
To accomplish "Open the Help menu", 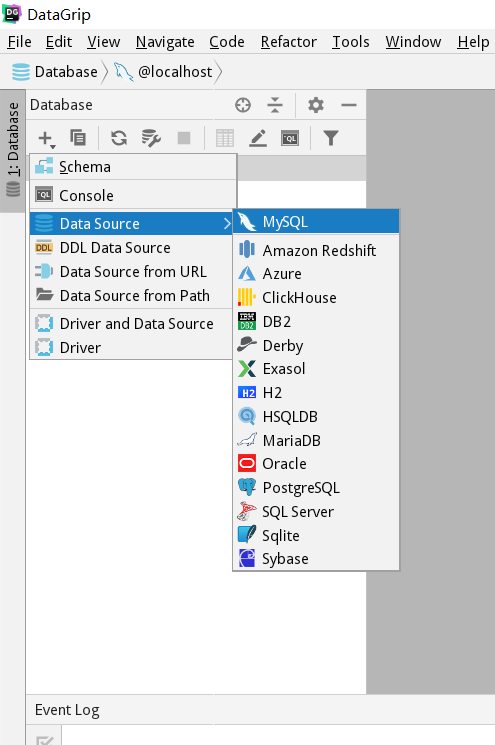I will pos(473,42).
